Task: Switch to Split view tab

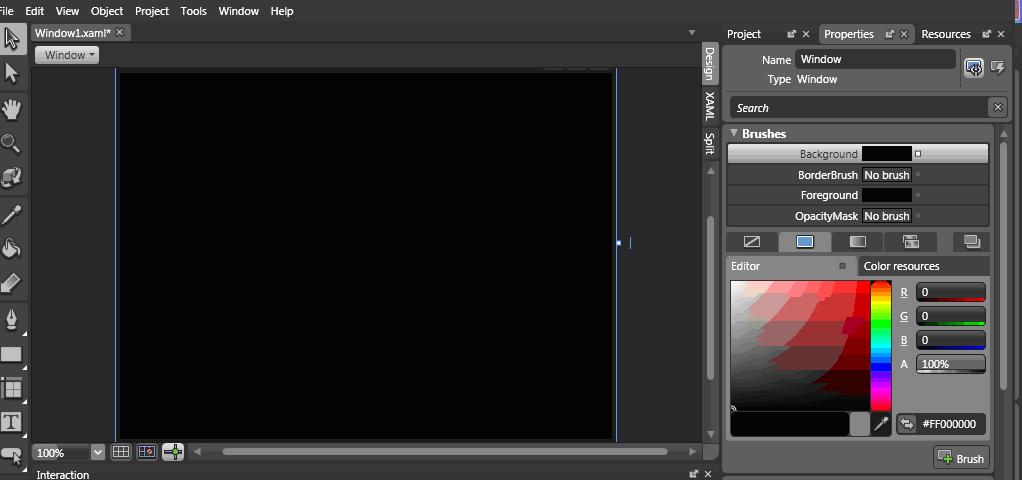Action: (710, 143)
